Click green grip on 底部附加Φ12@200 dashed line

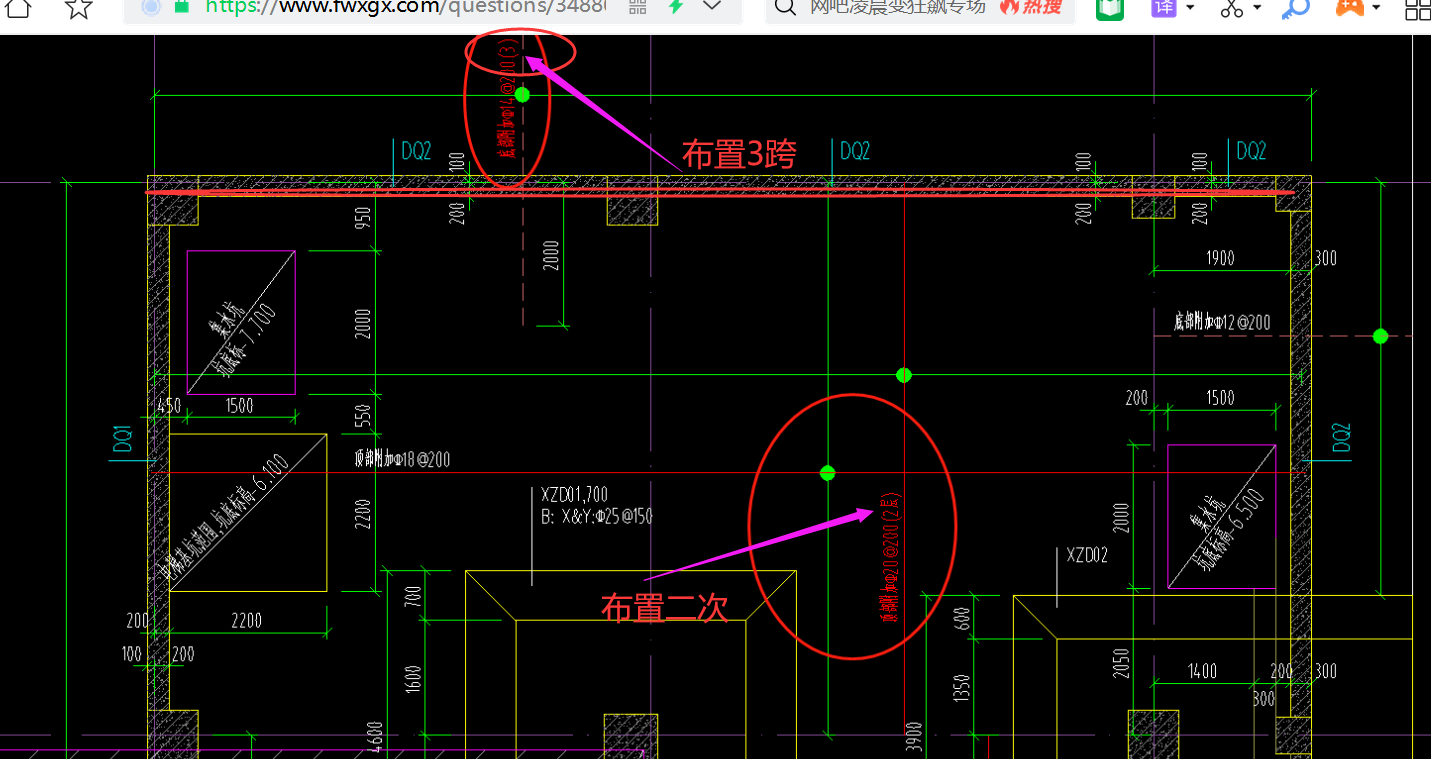pos(1380,336)
